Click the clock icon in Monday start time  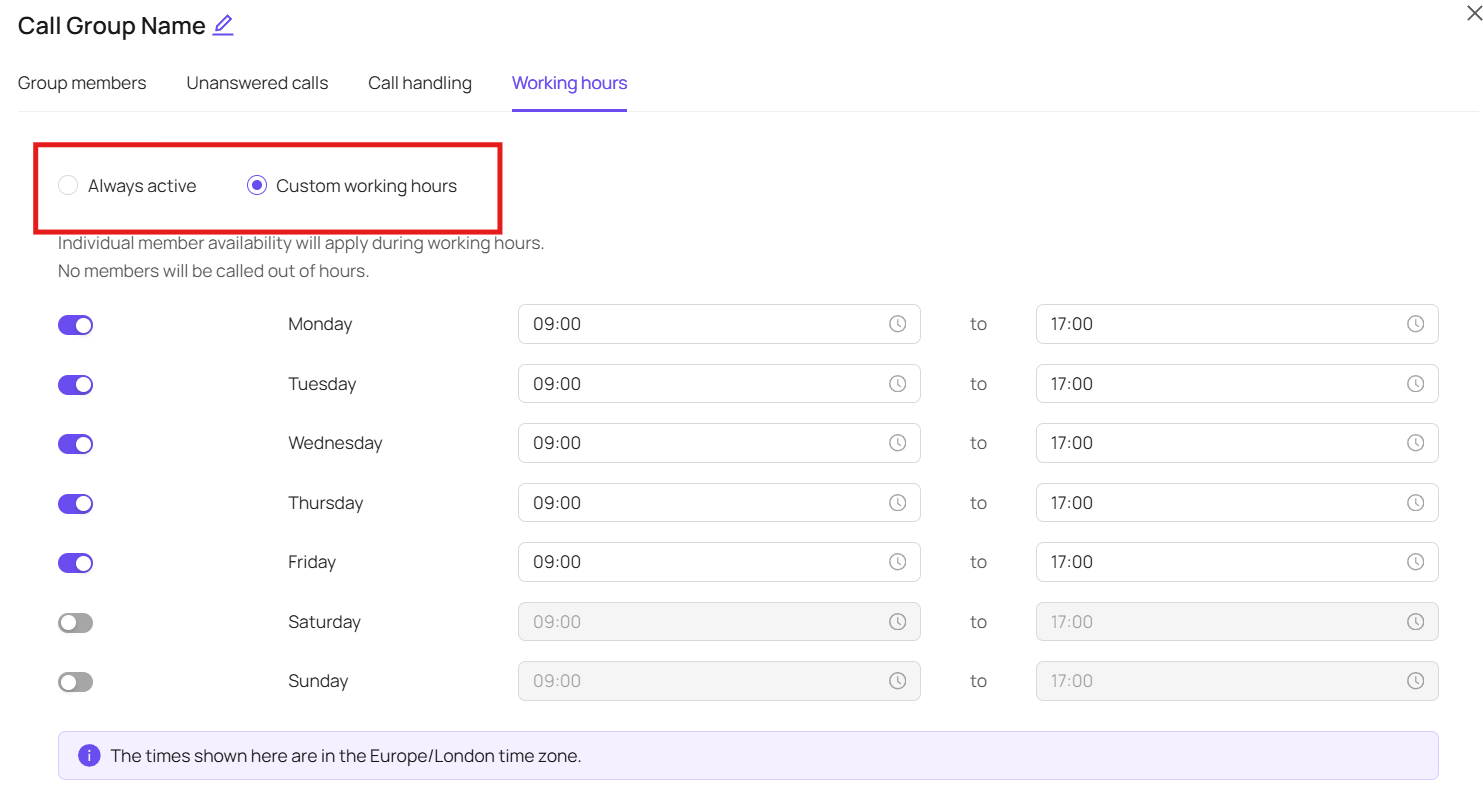click(x=898, y=324)
